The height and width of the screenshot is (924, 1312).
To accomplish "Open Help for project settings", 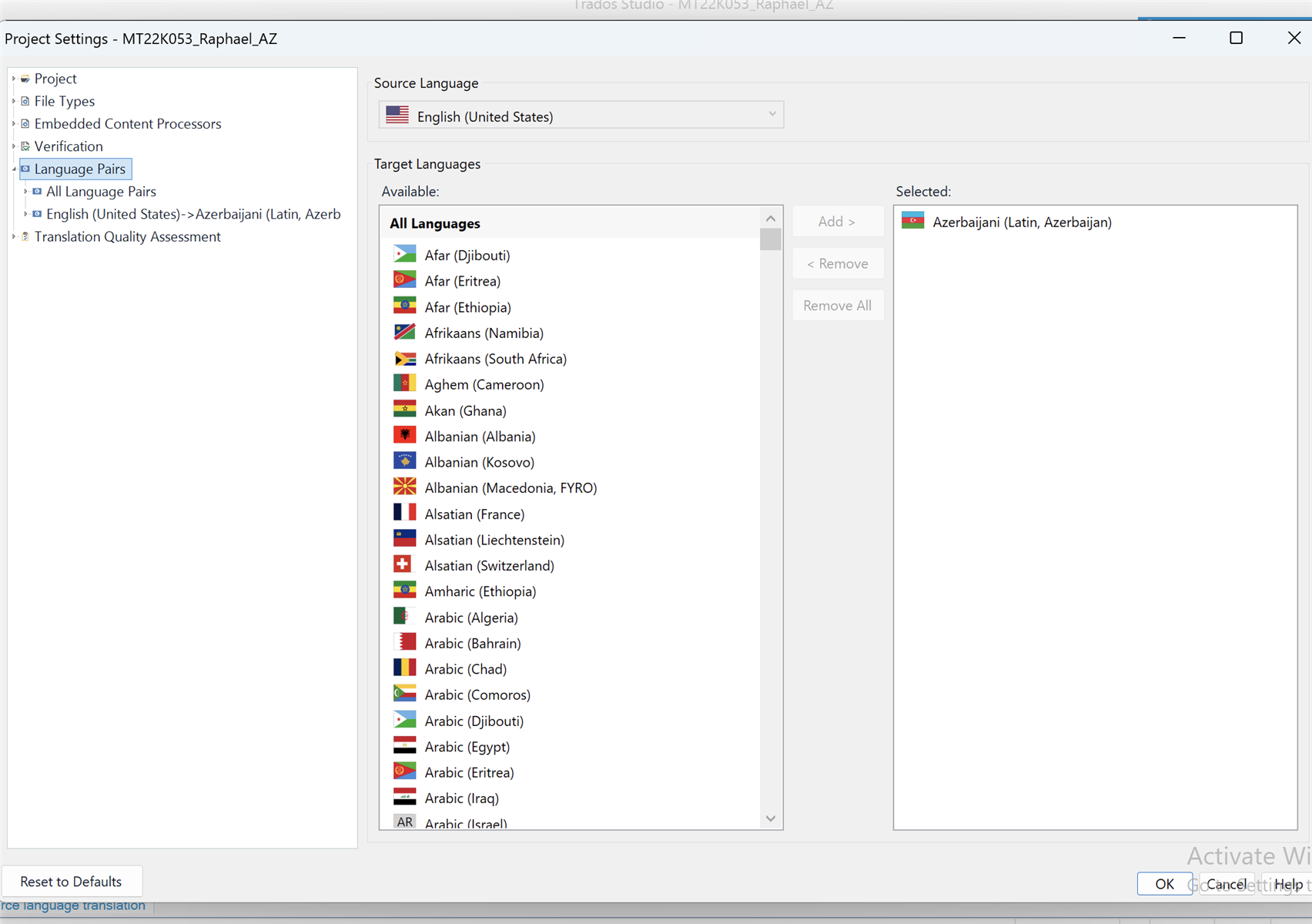I will click(x=1287, y=884).
